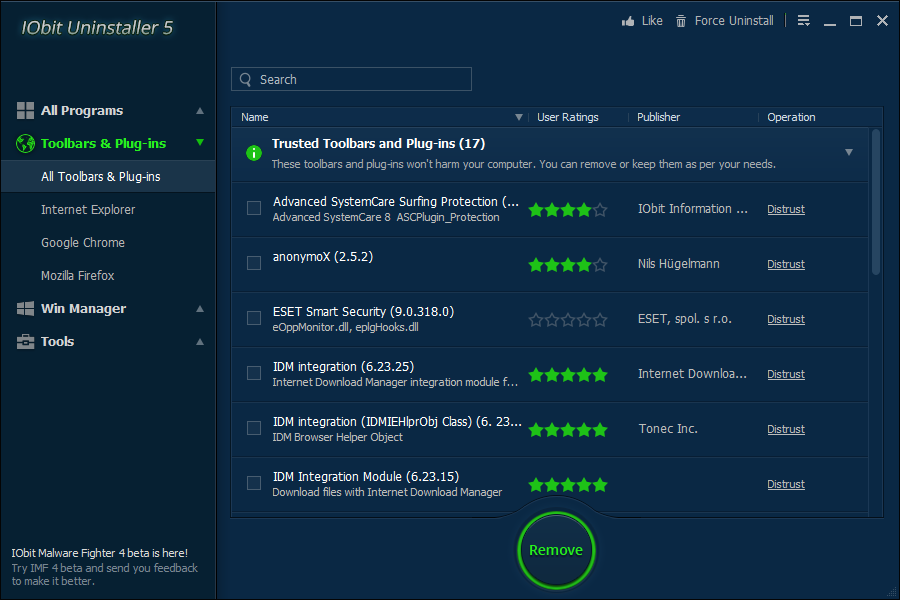900x600 pixels.
Task: Open the All Programs section label
Action: (82, 110)
